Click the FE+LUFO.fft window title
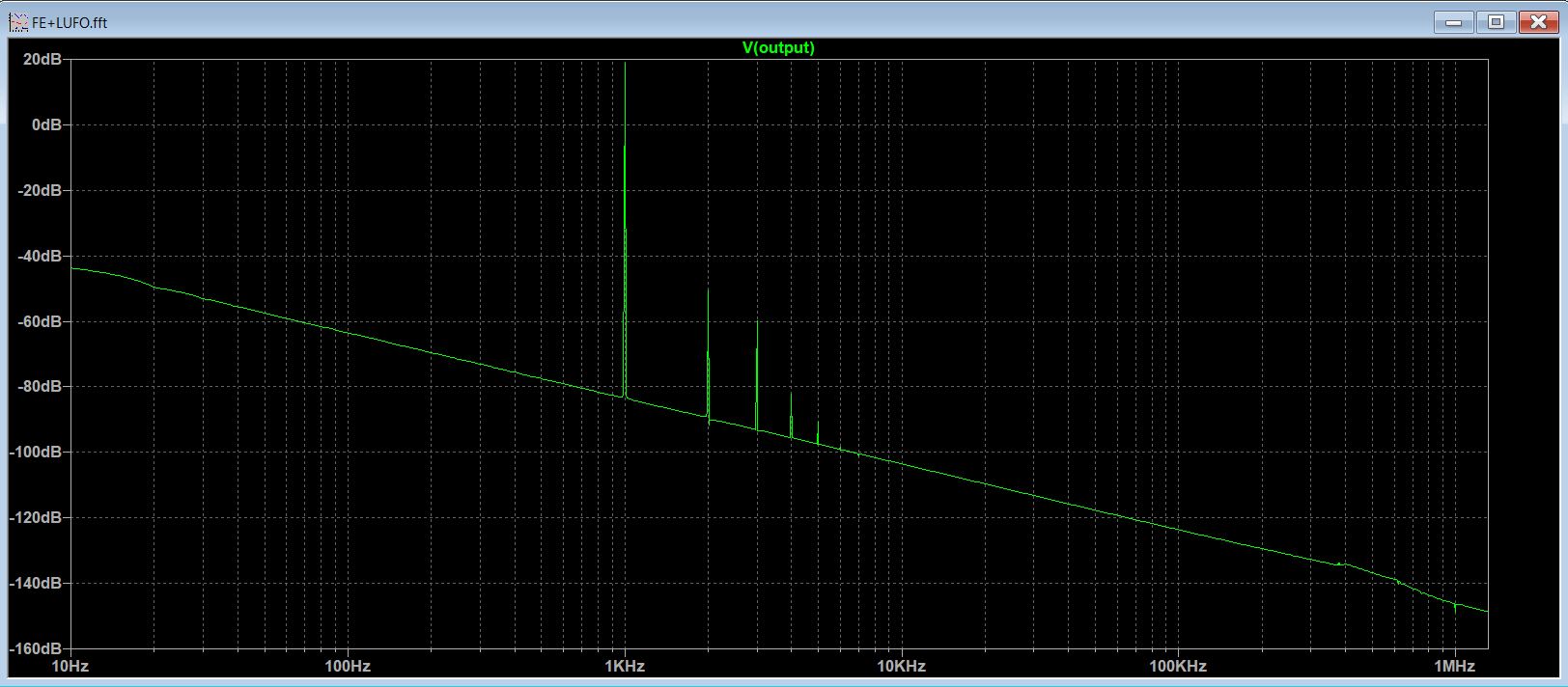This screenshot has width=1568, height=687. click(70, 22)
